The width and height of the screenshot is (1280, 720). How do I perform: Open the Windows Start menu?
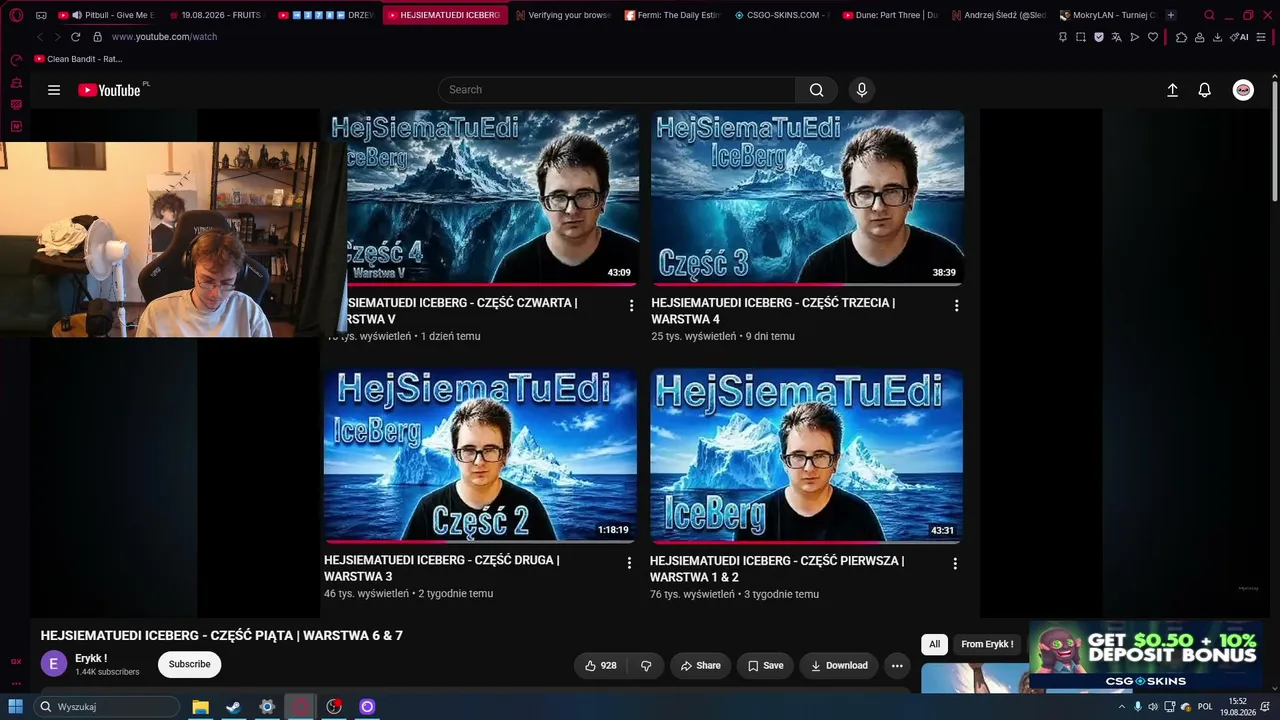(16, 707)
